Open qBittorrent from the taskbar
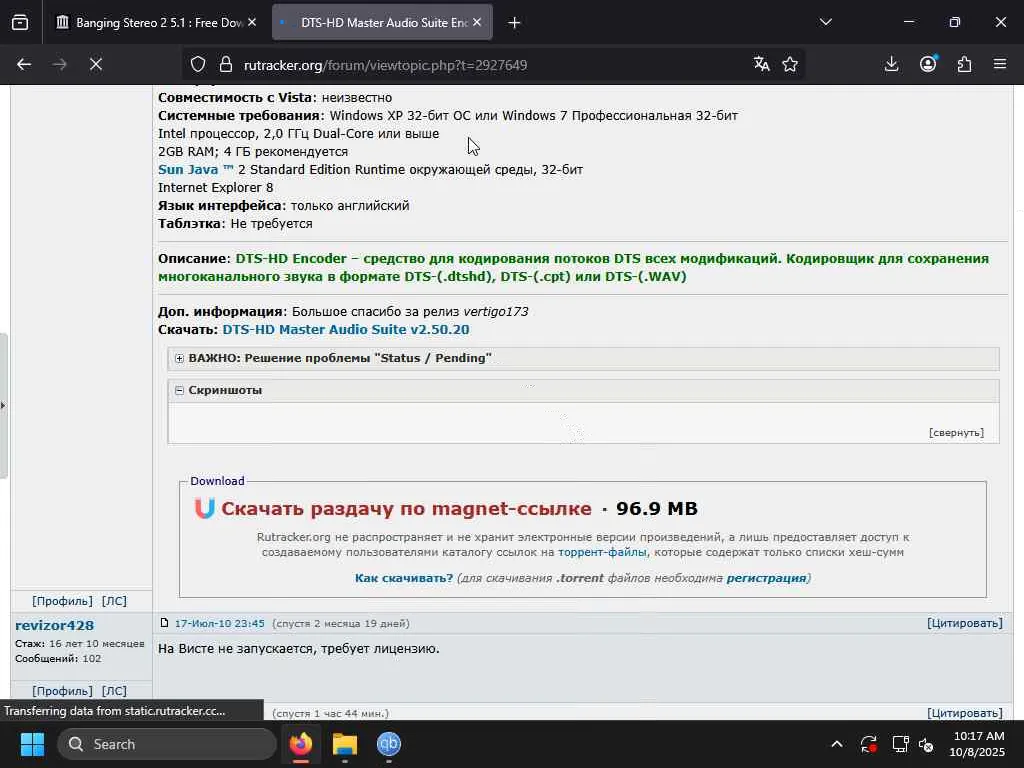 (389, 744)
